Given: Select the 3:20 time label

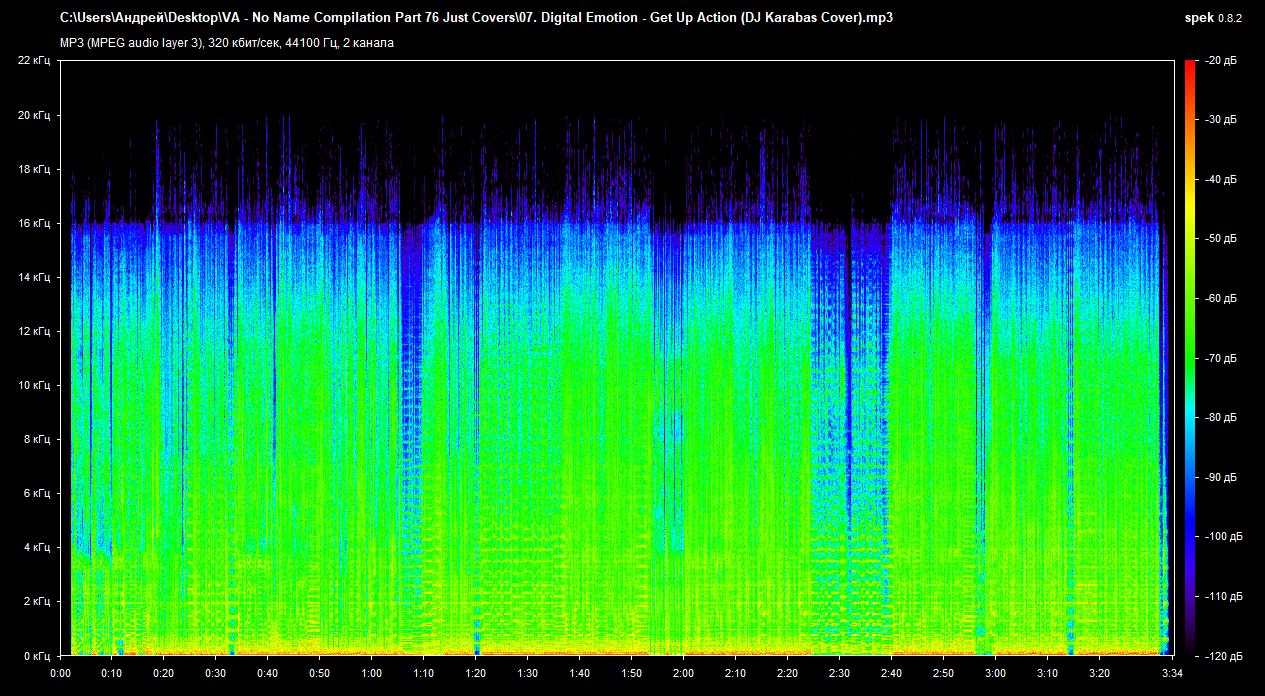Looking at the screenshot, I should (x=1100, y=673).
